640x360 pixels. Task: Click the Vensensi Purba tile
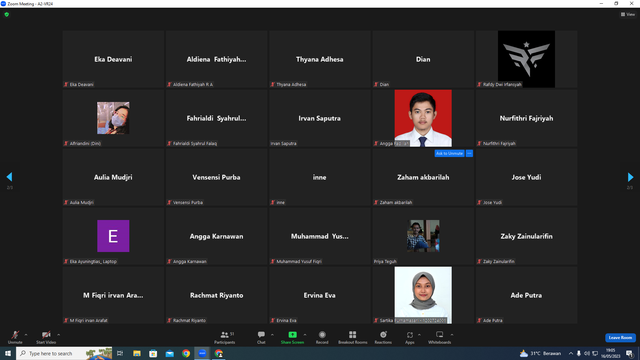coord(216,177)
